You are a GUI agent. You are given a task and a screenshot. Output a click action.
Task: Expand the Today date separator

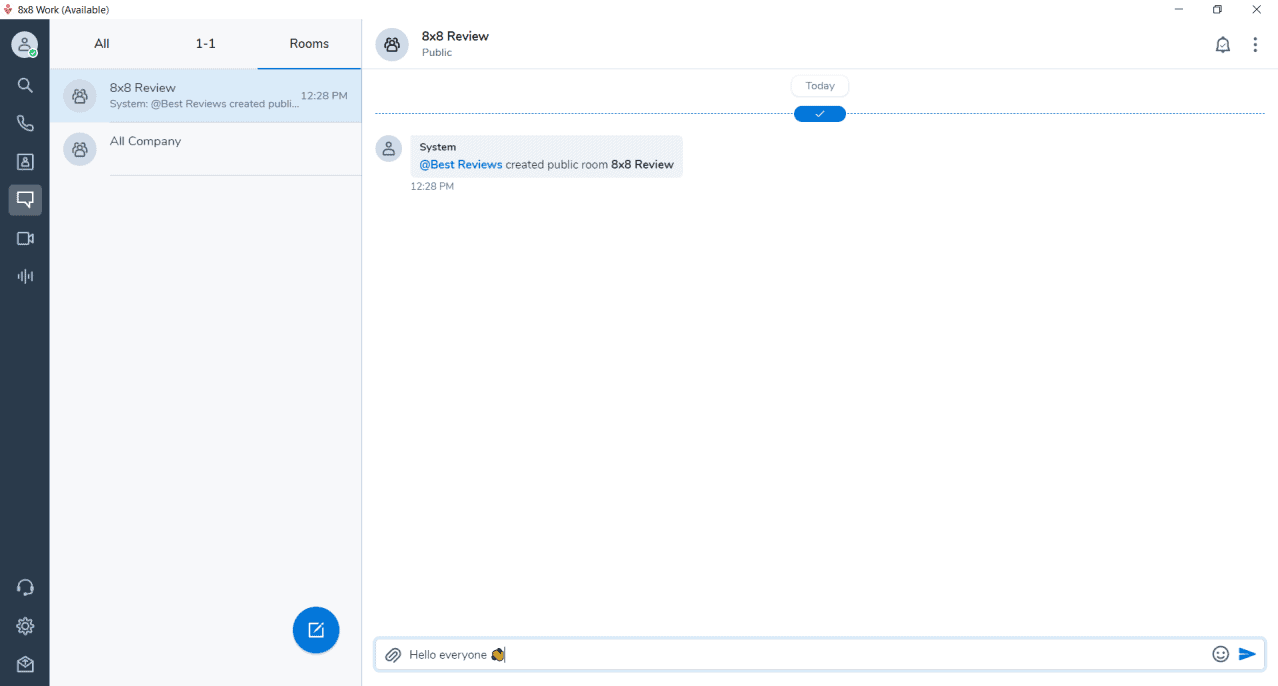point(819,85)
